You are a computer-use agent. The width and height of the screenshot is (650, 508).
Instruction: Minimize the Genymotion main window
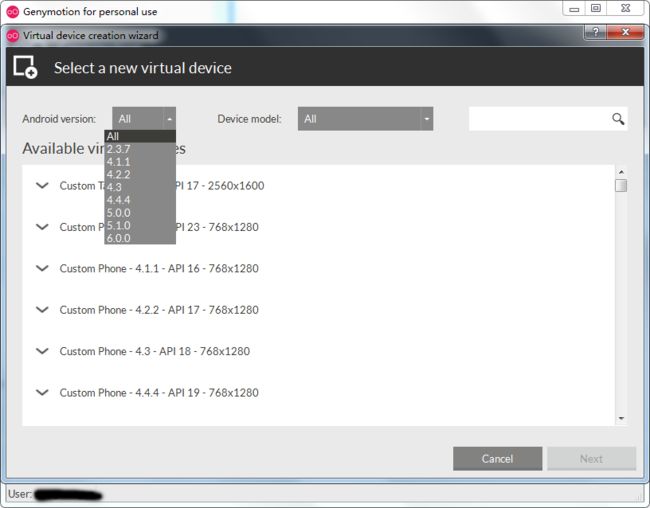(574, 9)
